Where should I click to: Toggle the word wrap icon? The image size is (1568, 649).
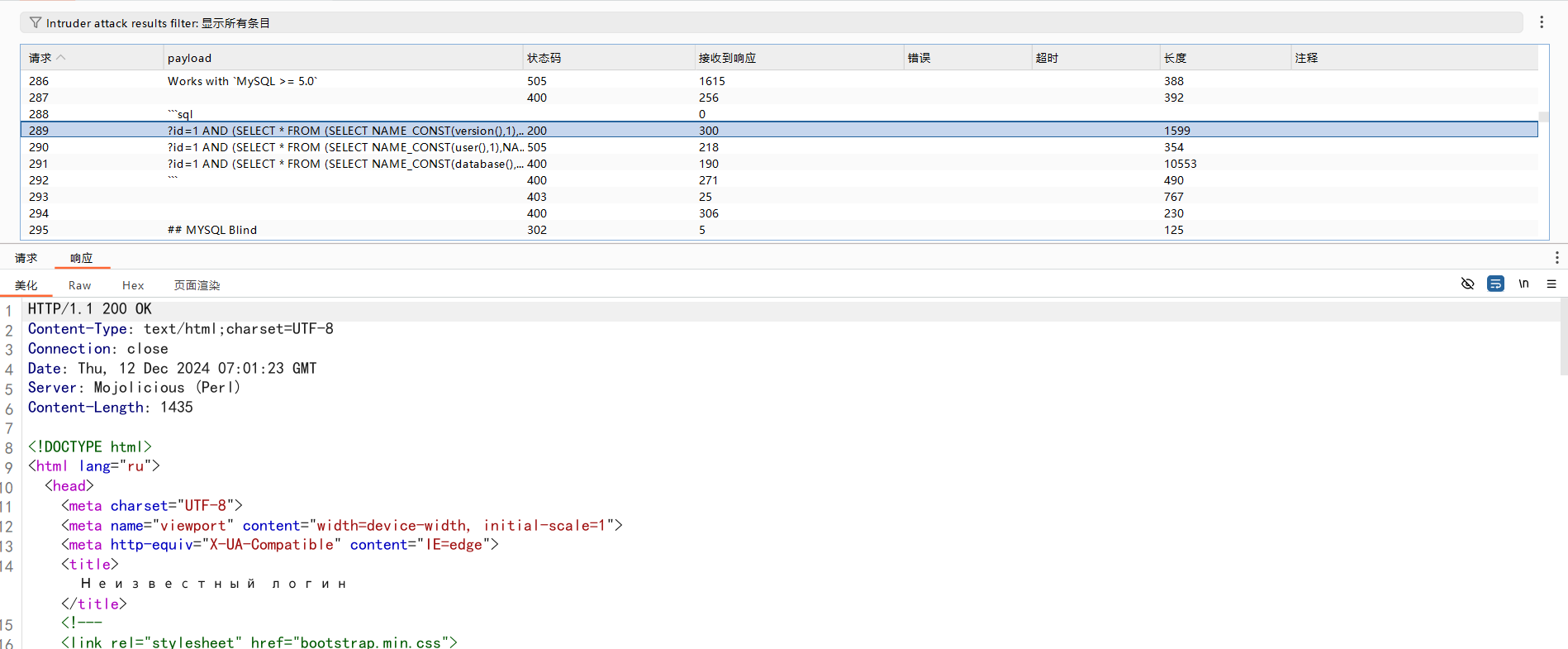[x=1495, y=284]
